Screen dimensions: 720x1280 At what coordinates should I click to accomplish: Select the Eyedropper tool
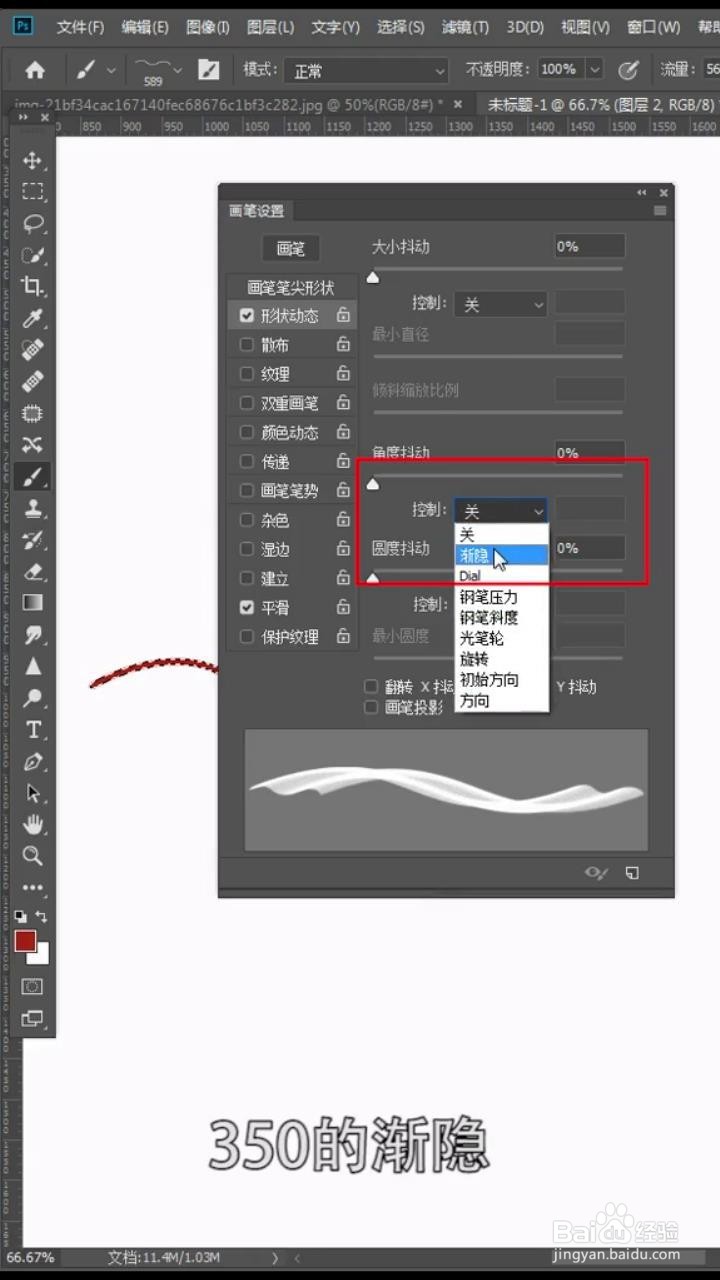[x=33, y=318]
